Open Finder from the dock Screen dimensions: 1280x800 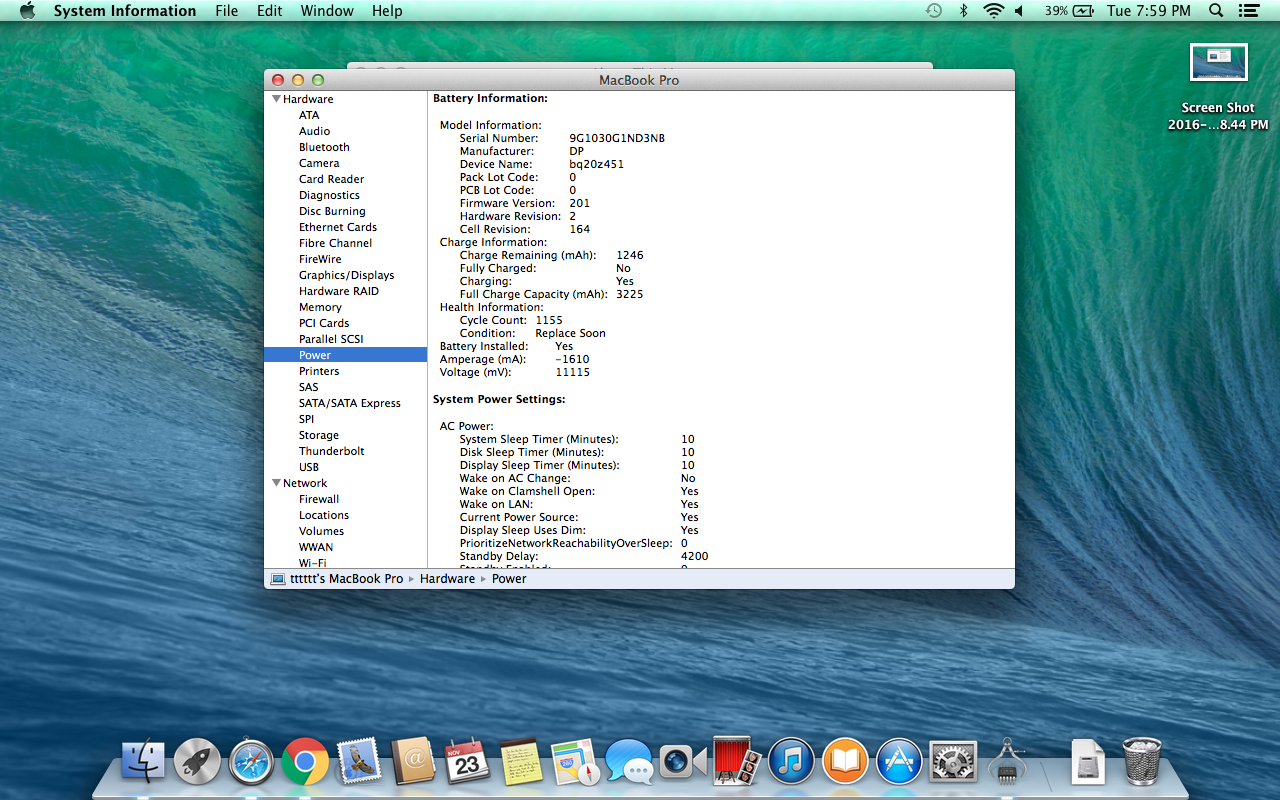click(x=143, y=762)
